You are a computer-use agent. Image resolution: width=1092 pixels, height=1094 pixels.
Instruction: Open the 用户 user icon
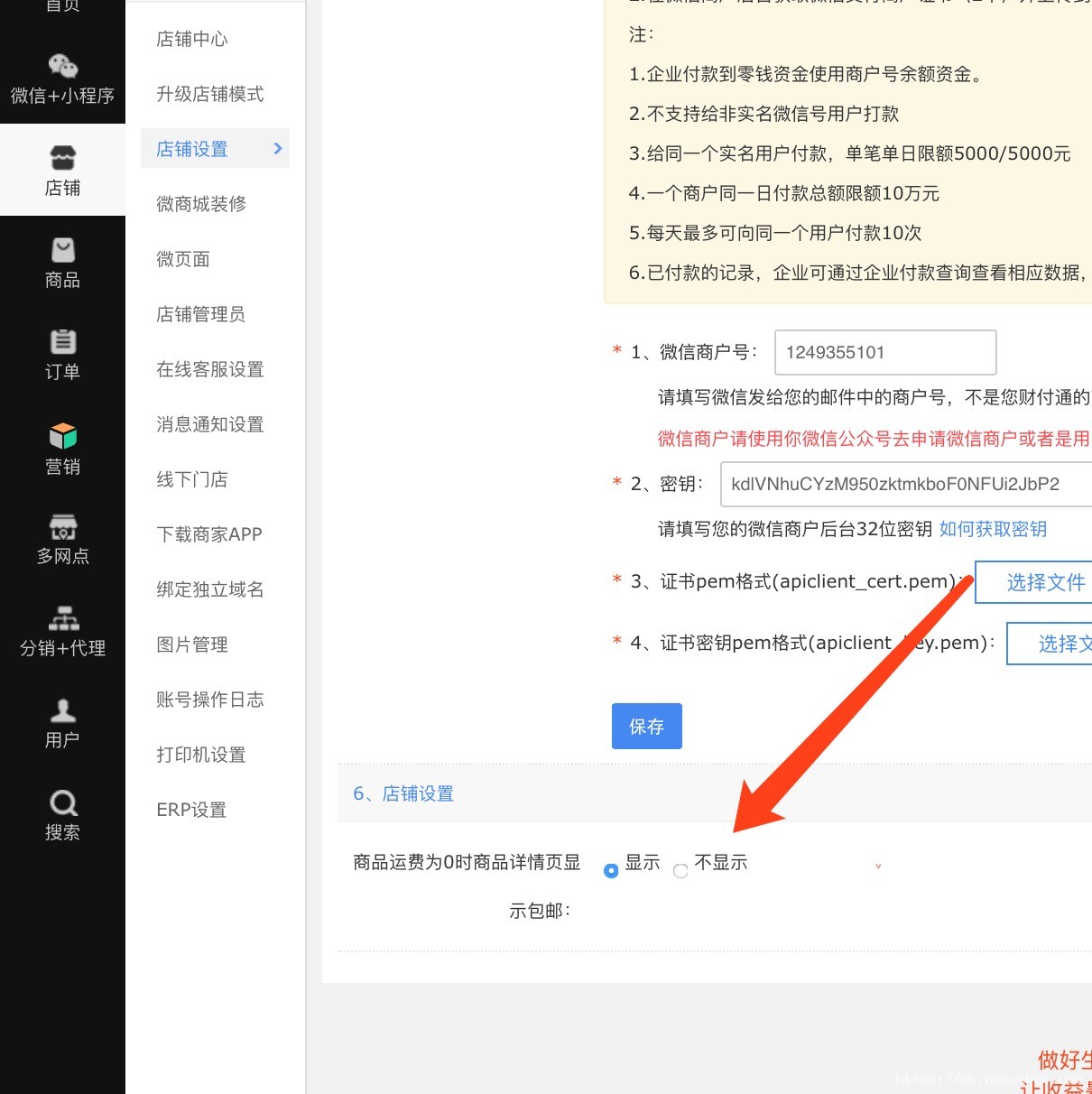pos(62,710)
